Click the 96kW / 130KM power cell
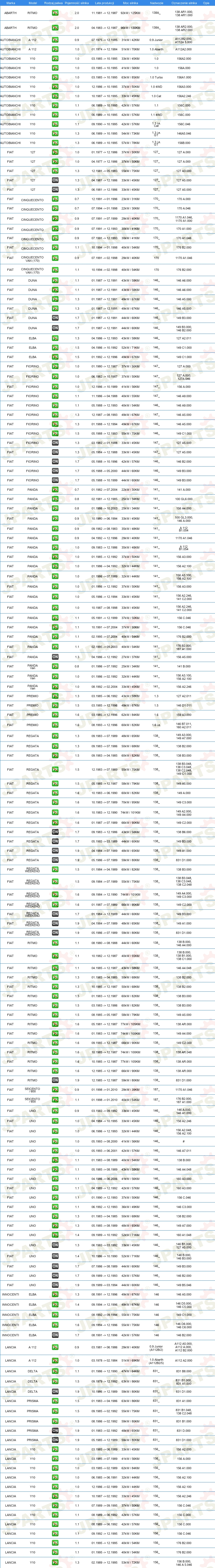This screenshot has width=215, height=1568. tap(131, 28)
